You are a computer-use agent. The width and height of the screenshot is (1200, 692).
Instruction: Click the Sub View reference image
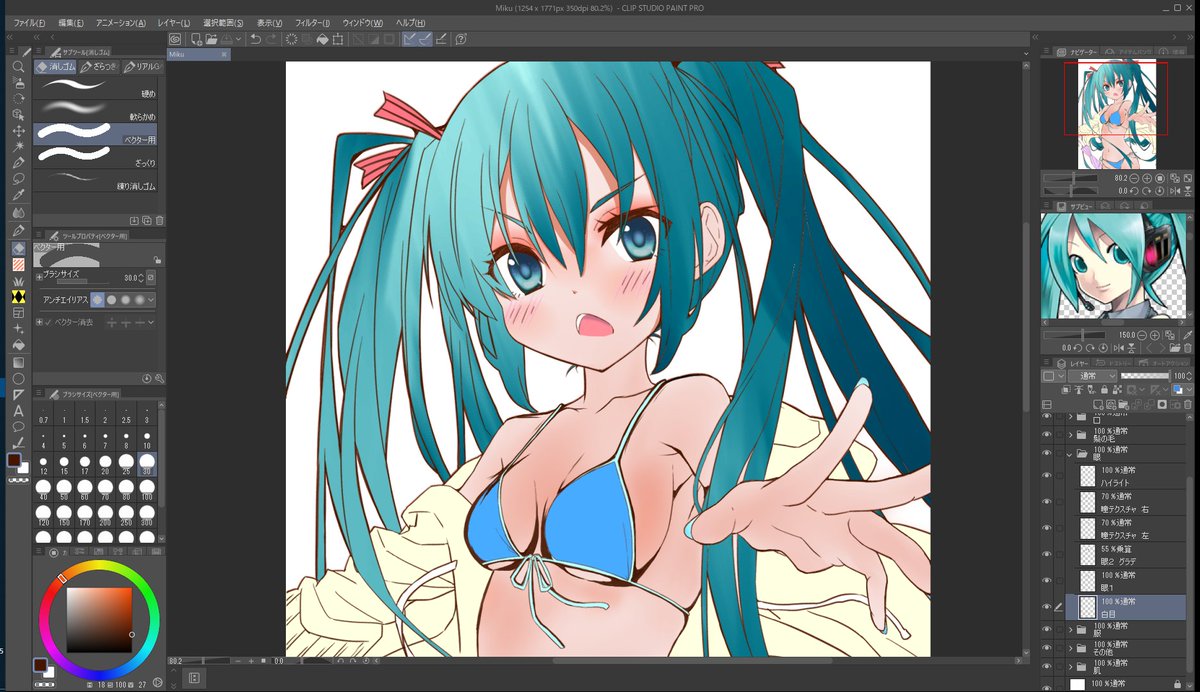coord(1115,265)
